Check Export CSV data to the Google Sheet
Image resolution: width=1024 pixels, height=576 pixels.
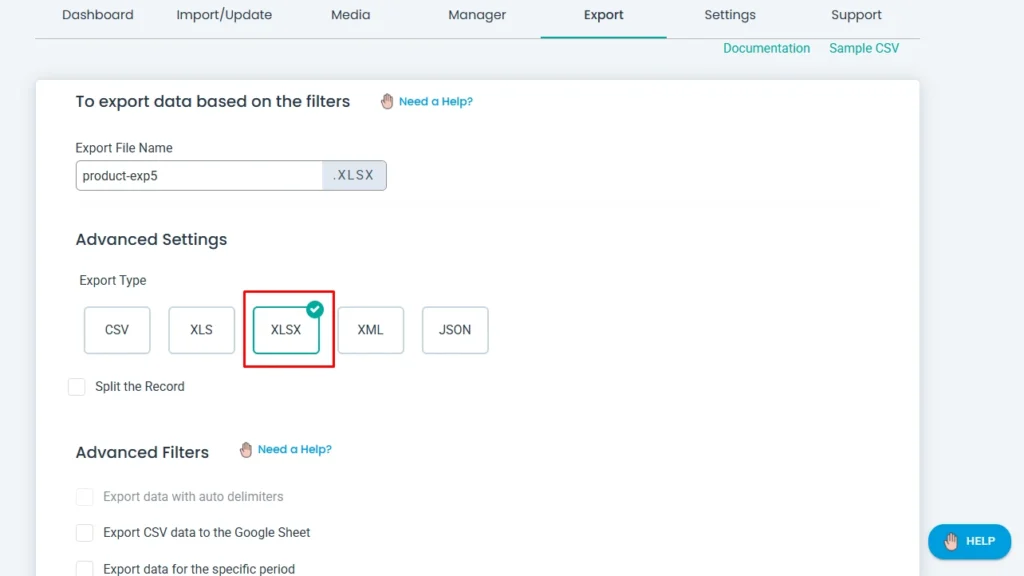point(85,533)
